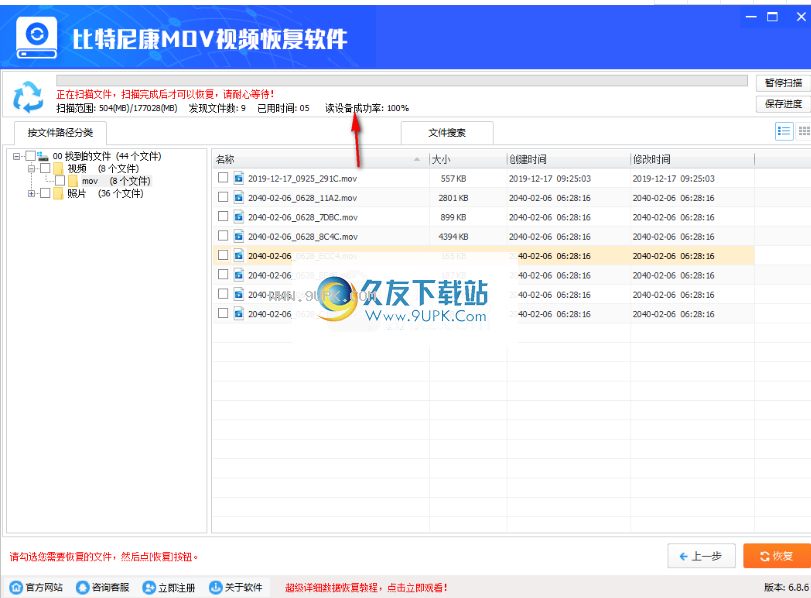Click file icon of 2019-12-17_0925_291C.mov
811x598 pixels.
238,178
